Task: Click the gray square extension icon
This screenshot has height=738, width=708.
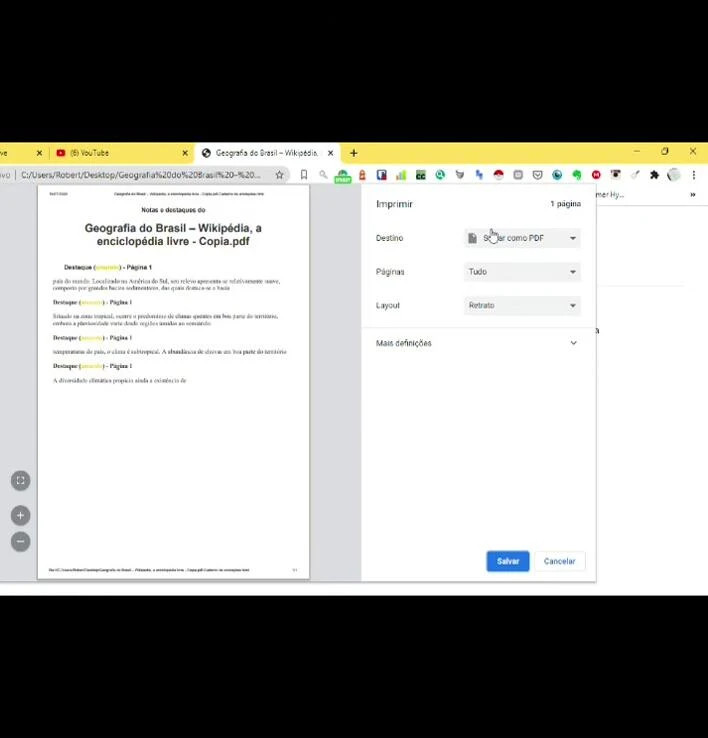Action: pyautogui.click(x=518, y=175)
